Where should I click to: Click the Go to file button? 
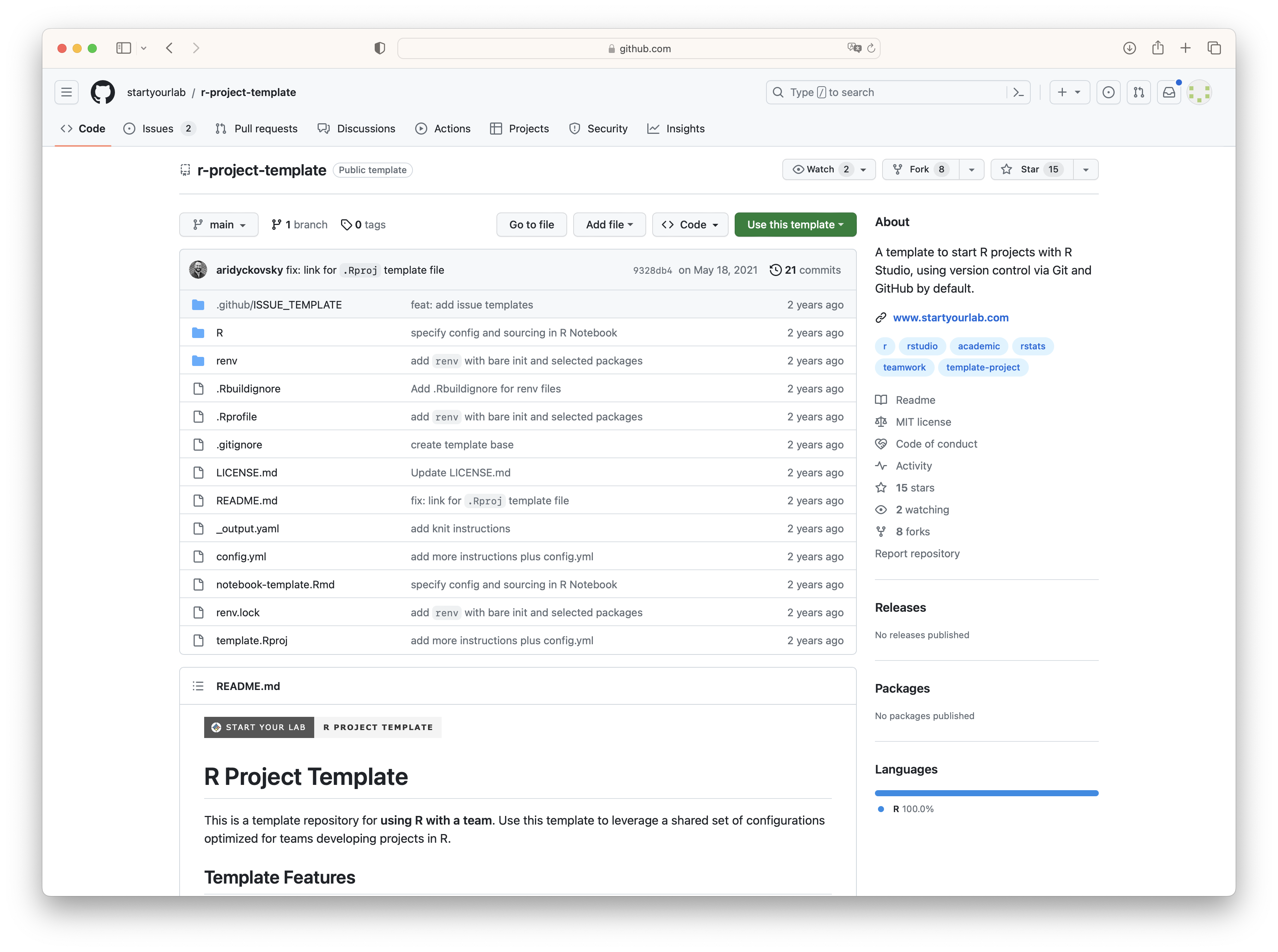click(x=531, y=225)
